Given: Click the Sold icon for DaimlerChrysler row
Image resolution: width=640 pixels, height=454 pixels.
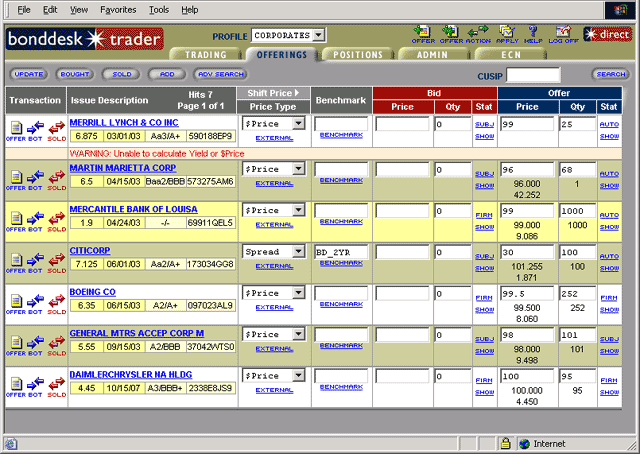Looking at the screenshot, I should (57, 387).
